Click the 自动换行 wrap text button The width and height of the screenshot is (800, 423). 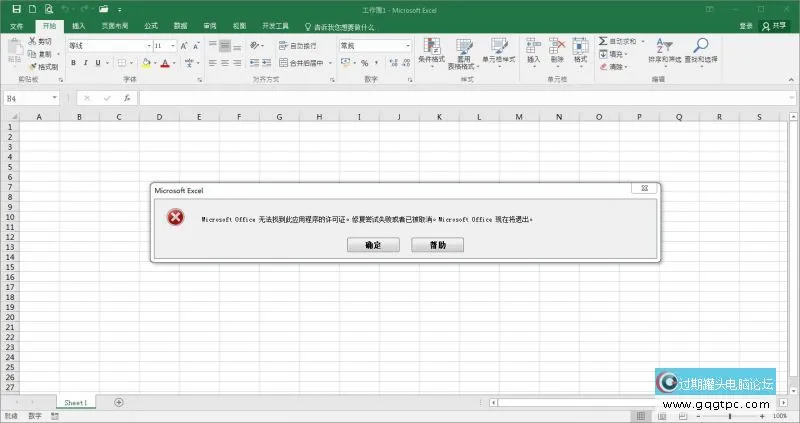(x=298, y=46)
